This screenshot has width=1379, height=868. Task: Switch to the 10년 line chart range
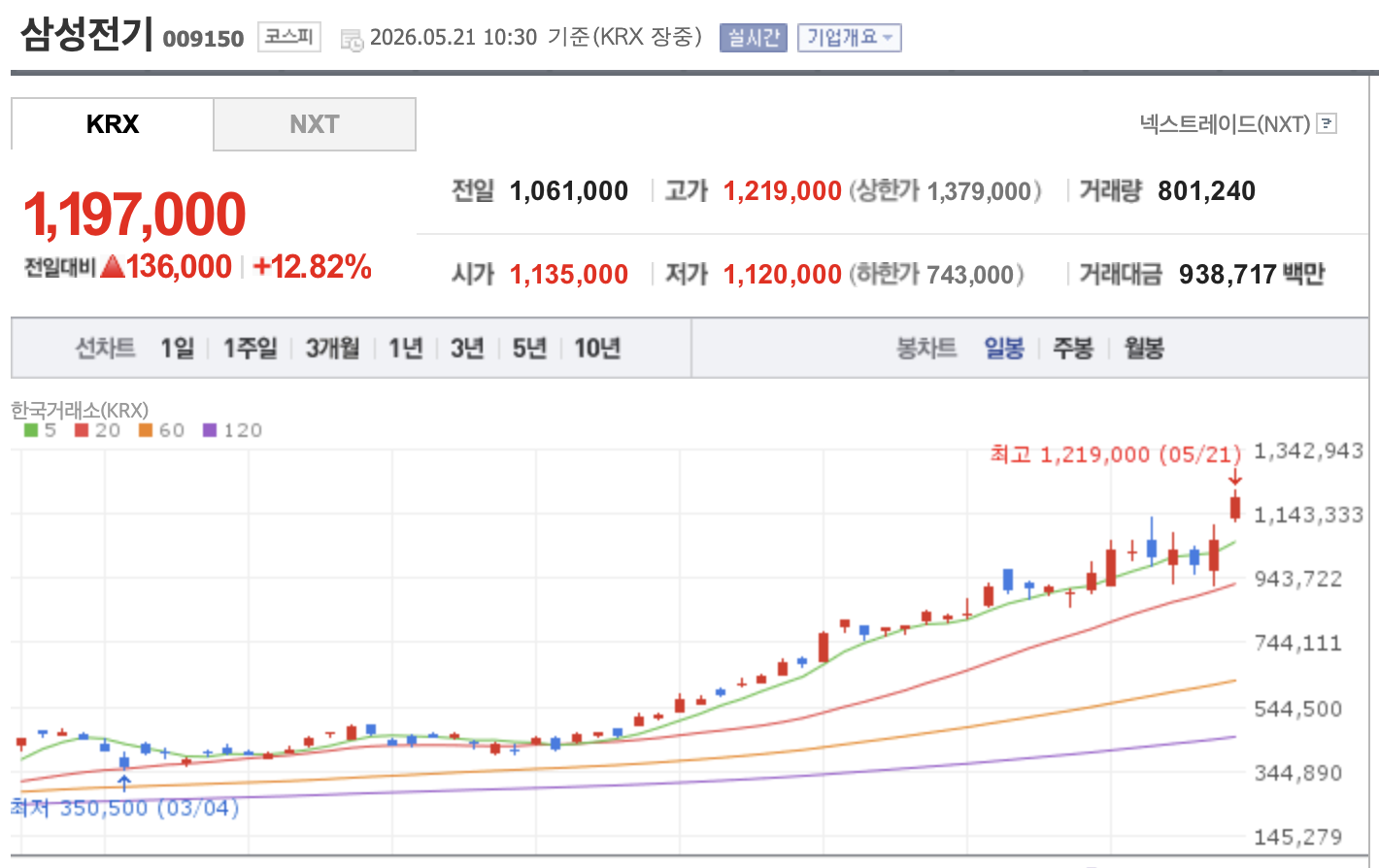point(597,349)
